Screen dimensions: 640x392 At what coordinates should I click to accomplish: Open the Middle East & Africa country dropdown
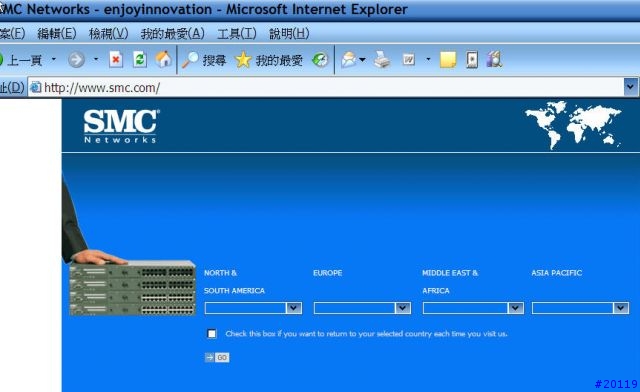coord(473,308)
